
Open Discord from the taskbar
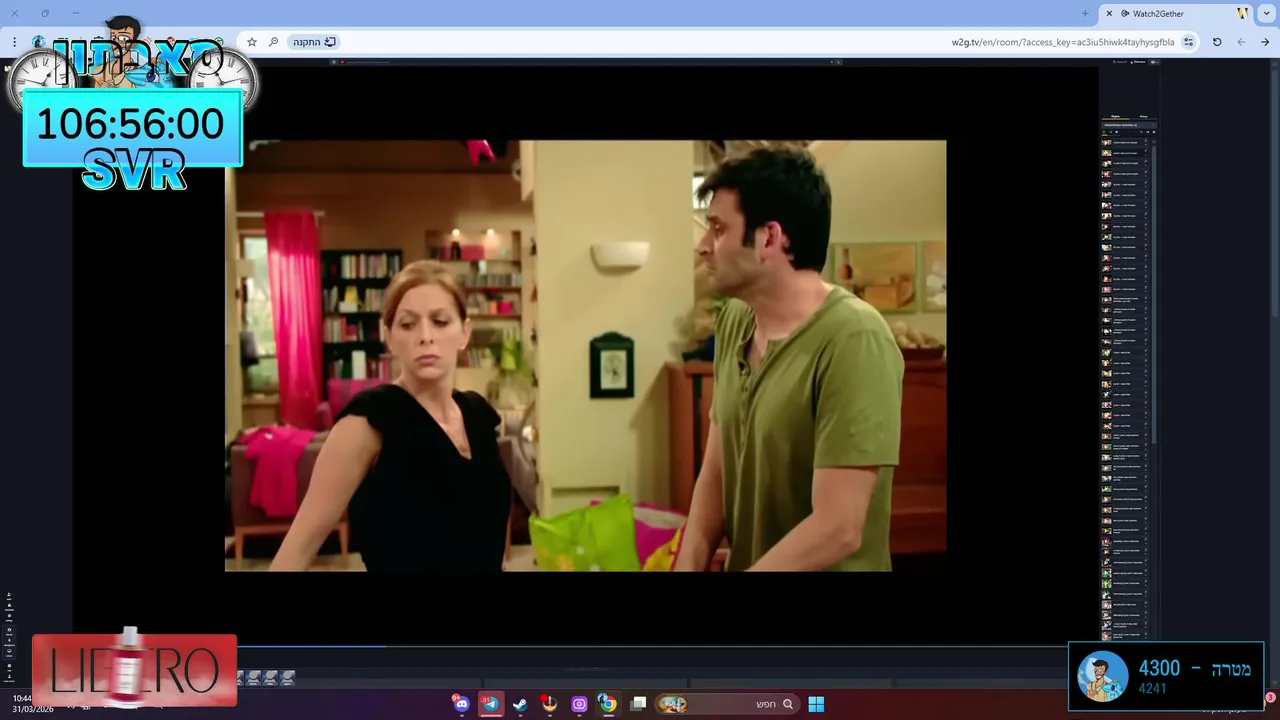pos(461,704)
